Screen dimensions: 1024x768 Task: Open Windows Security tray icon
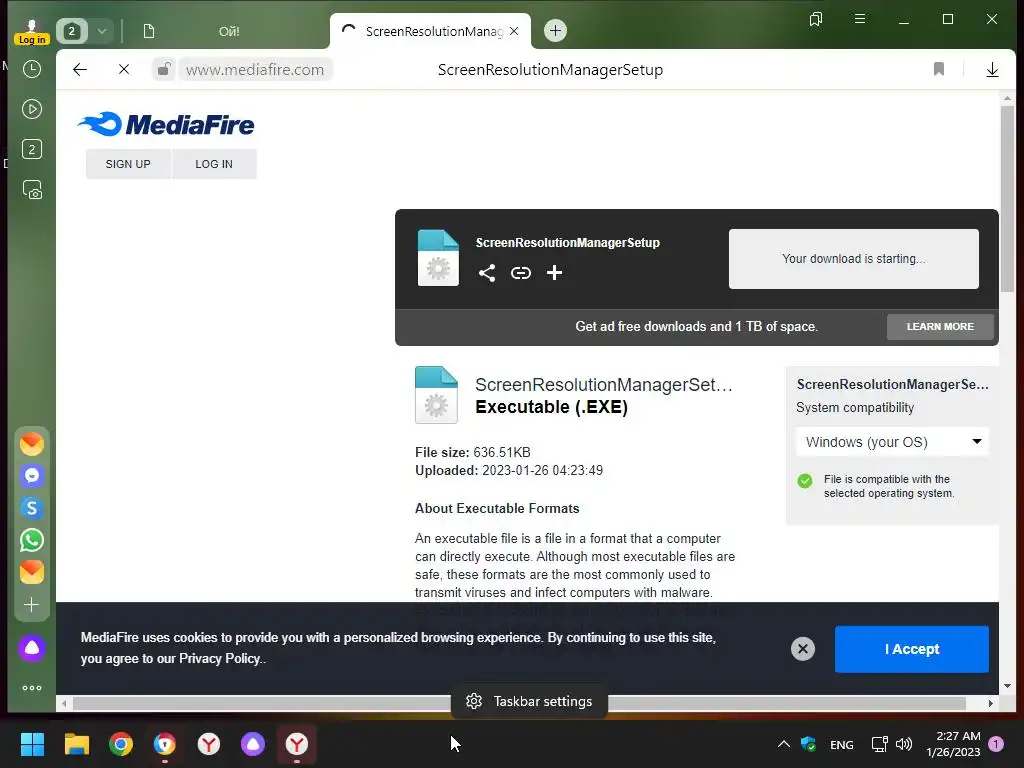click(808, 744)
